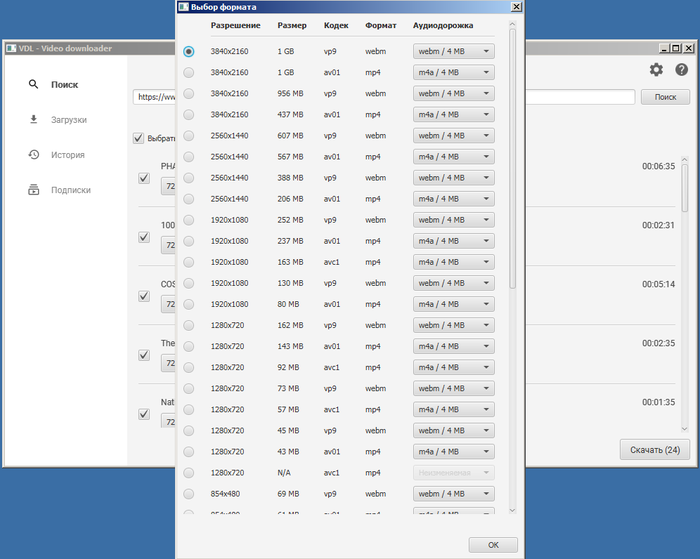Open settings via the gear icon
Viewport: 700px width, 559px height.
[656, 70]
